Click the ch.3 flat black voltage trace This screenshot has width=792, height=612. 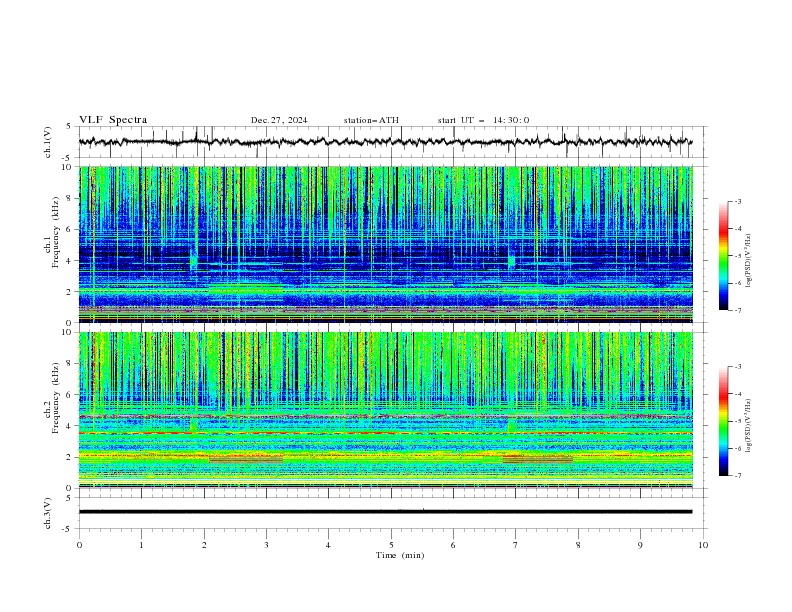(x=385, y=512)
